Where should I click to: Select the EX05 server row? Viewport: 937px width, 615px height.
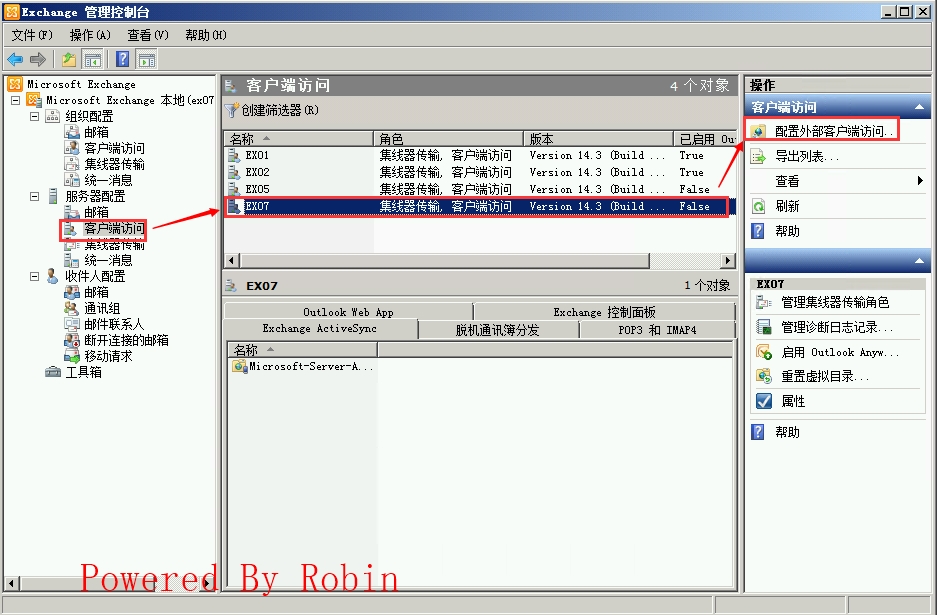coord(480,189)
